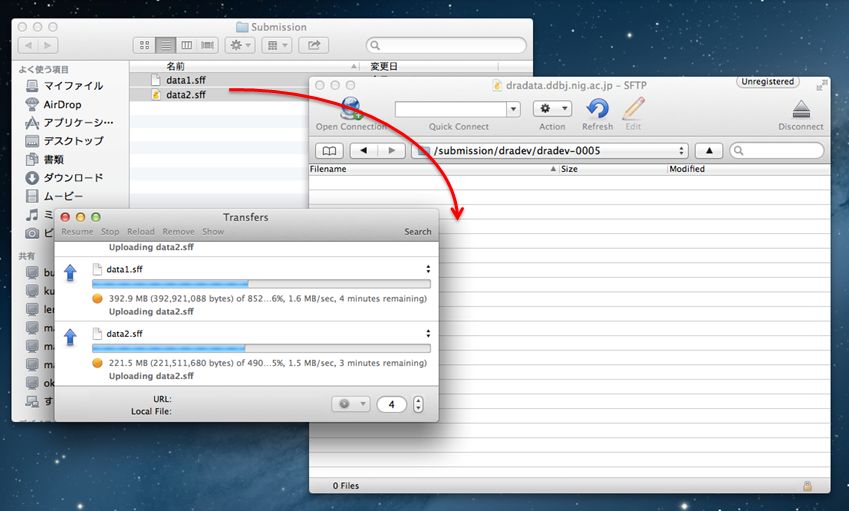Viewport: 849px width, 511px height.
Task: Adjust the concurrent transfers stepper
Action: click(418, 404)
